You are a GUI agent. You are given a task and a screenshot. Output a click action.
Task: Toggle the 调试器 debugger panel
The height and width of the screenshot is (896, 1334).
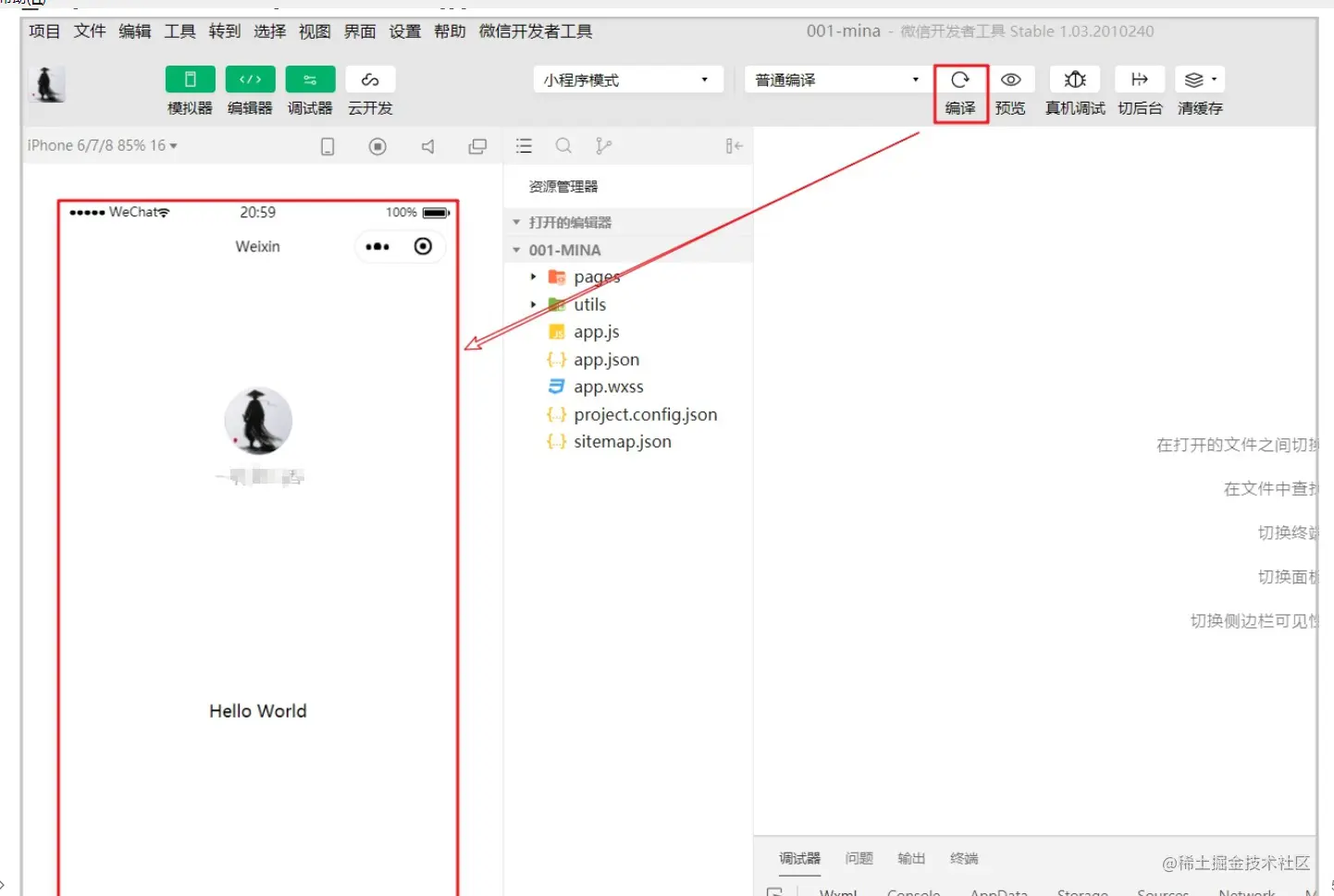coord(310,80)
